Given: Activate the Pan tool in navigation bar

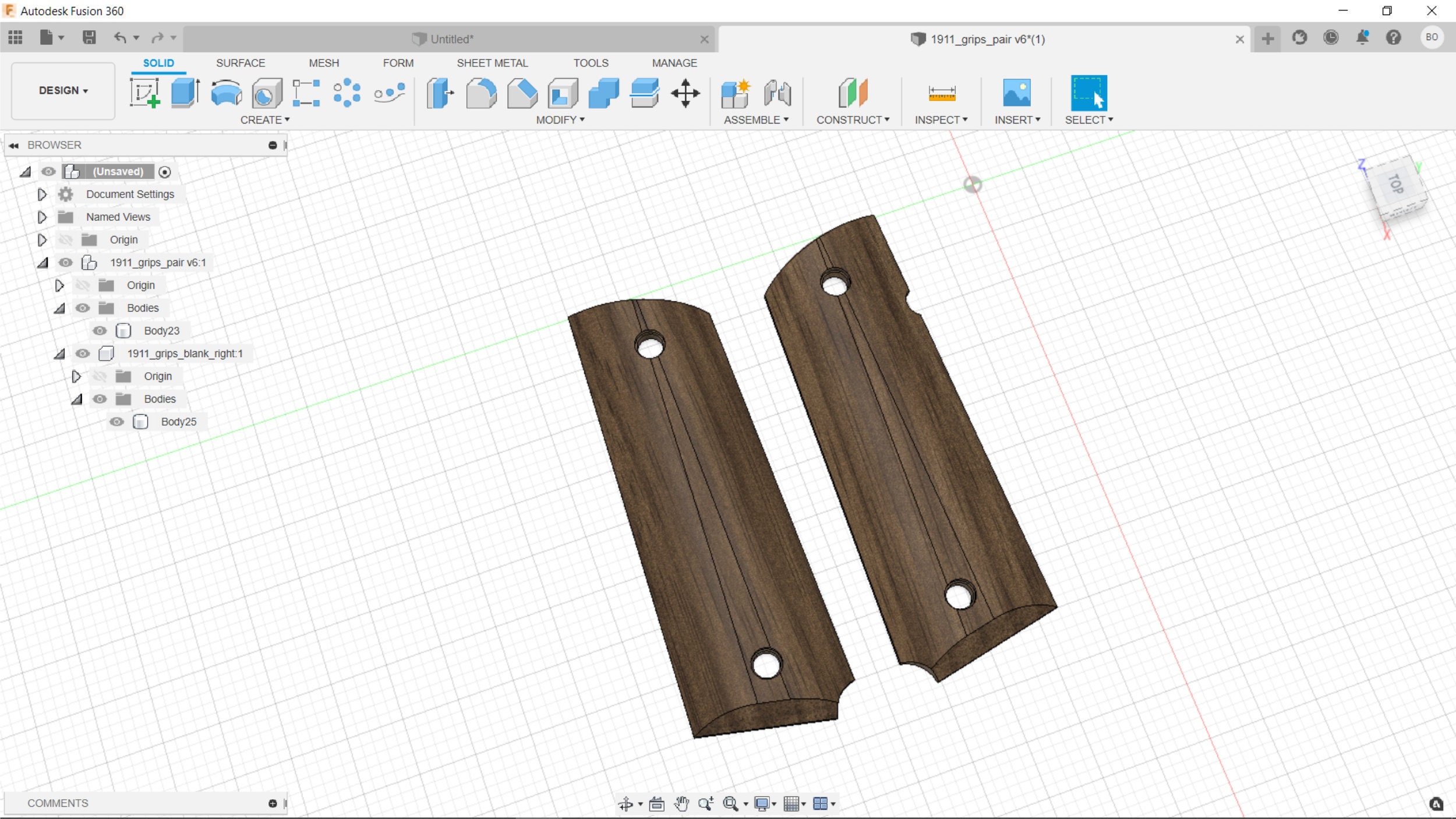Looking at the screenshot, I should click(683, 803).
